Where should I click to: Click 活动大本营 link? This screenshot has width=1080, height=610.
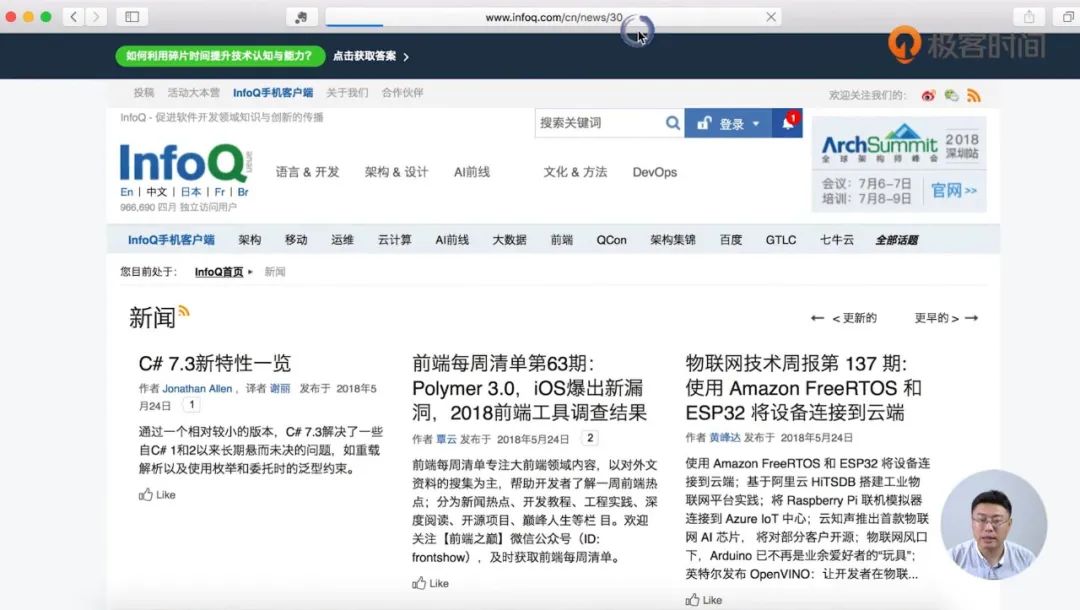194,93
